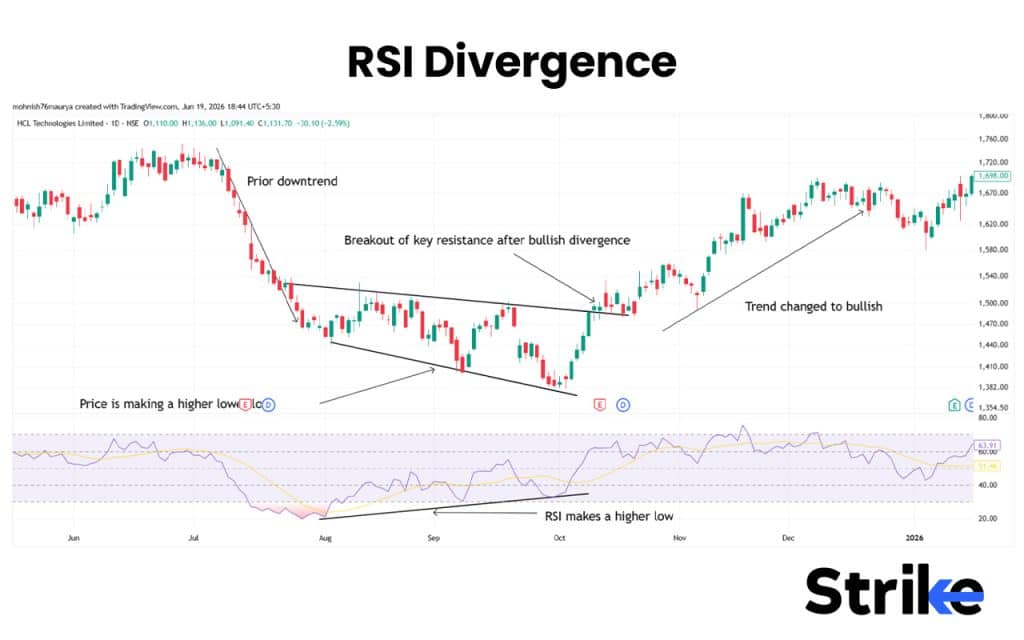
Task: Click the close price value C1,131.70
Action: coord(275,123)
